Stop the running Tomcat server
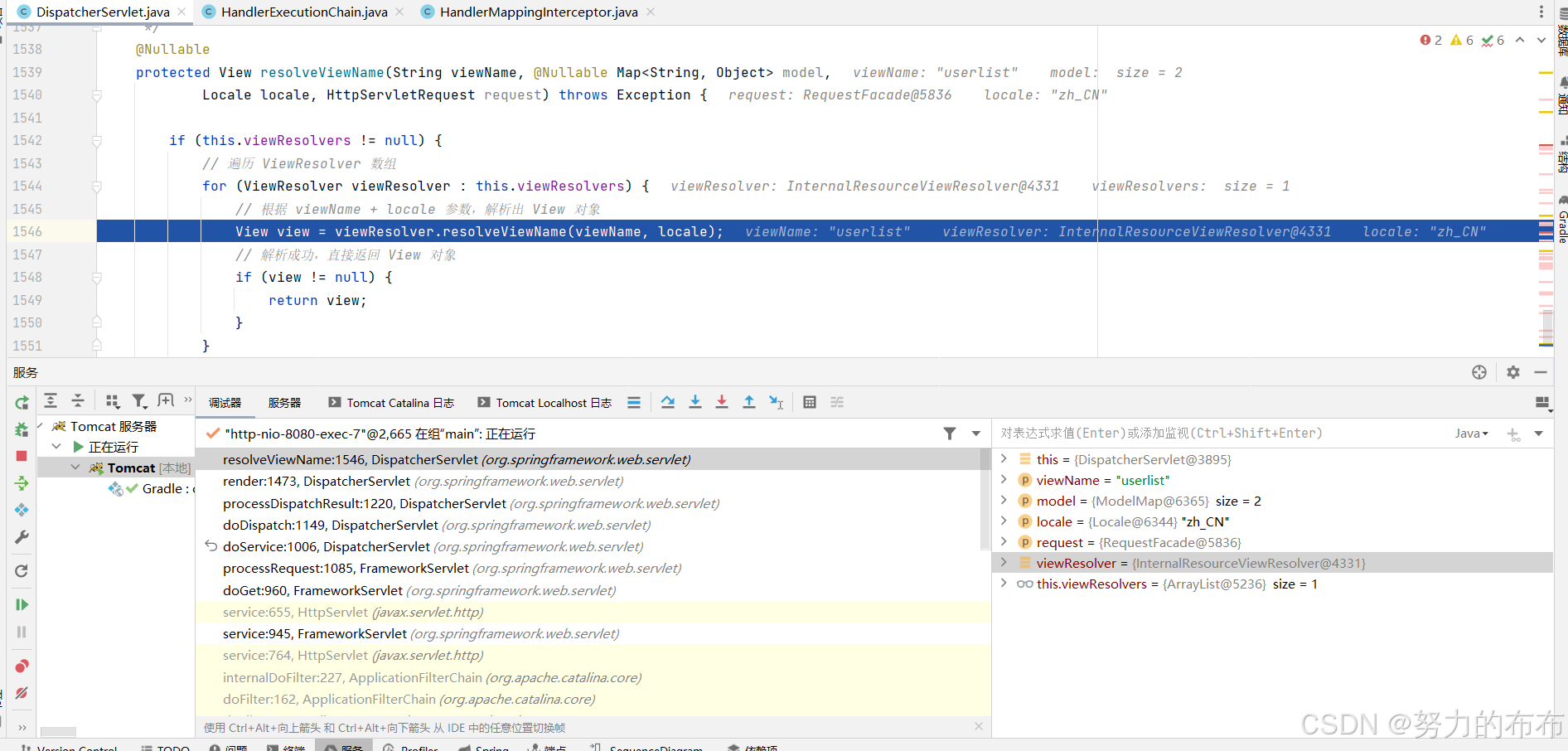The height and width of the screenshot is (751, 1568). 22,456
